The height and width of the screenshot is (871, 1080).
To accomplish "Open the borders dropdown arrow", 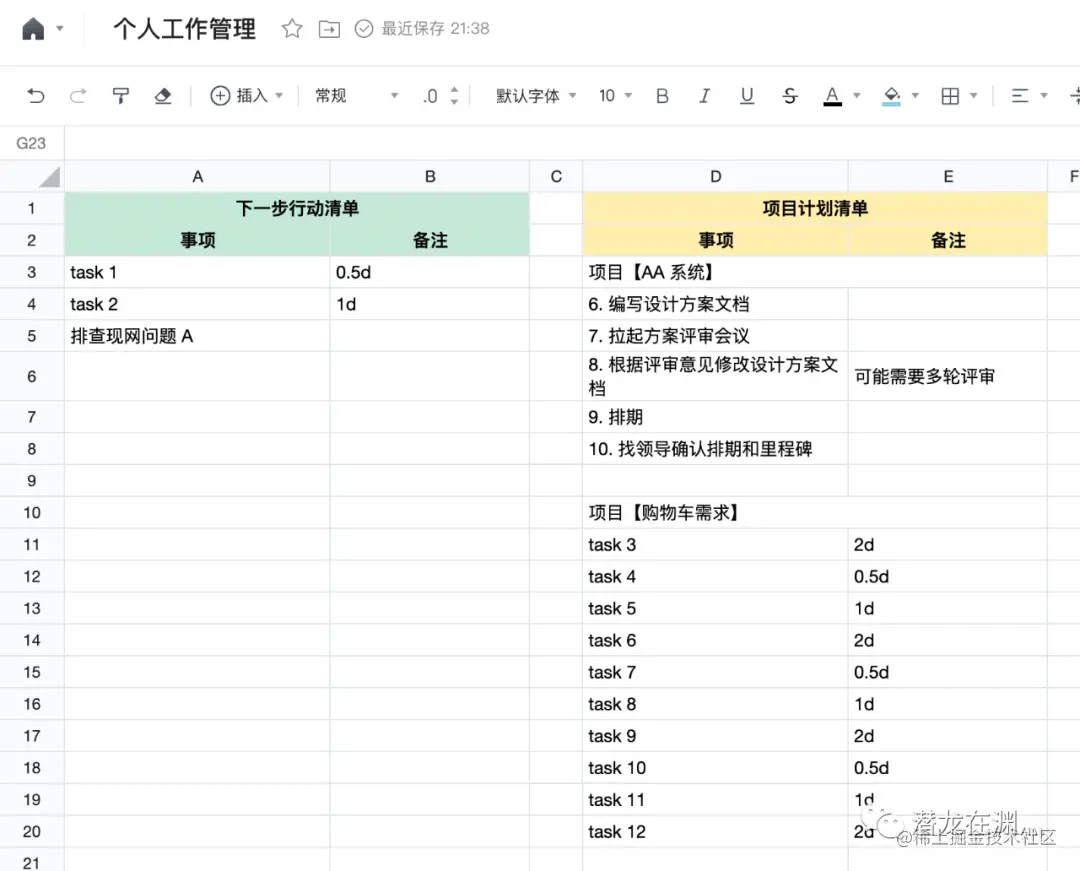I will click(974, 96).
